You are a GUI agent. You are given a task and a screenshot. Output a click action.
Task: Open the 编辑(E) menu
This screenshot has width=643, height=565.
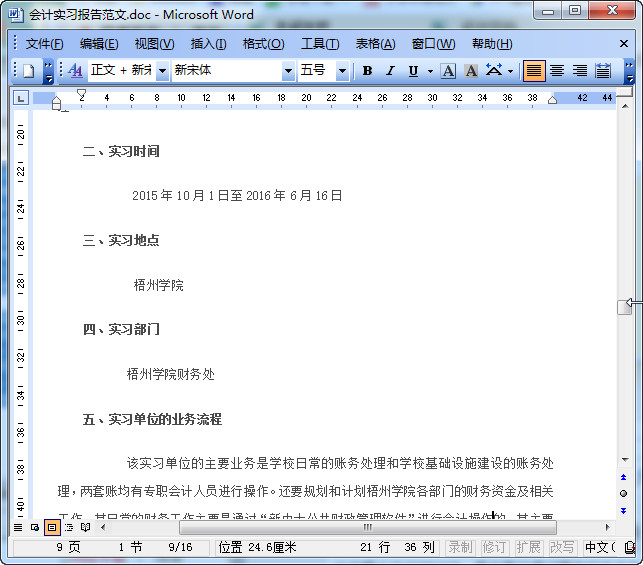99,44
